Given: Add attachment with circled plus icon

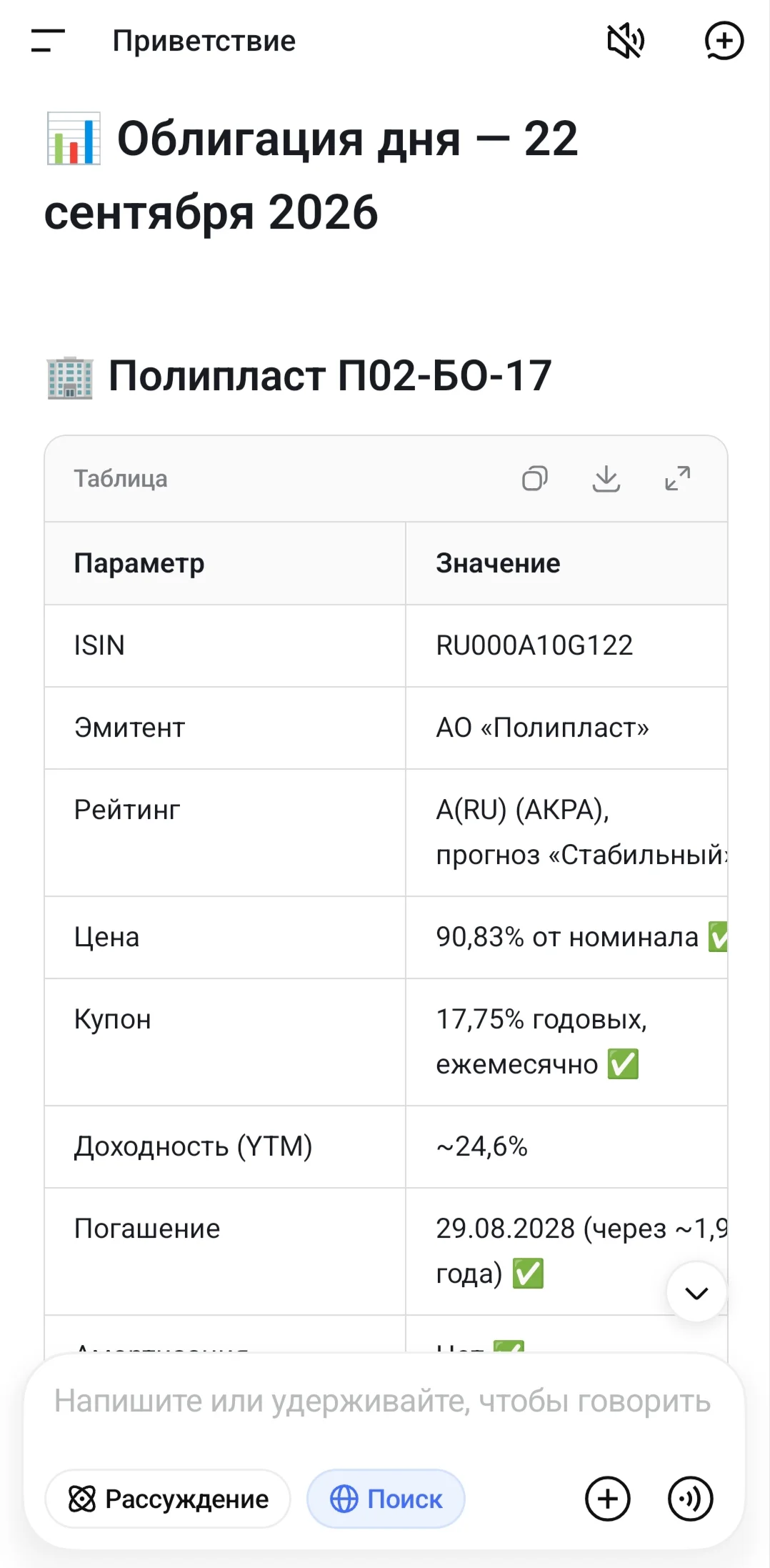Looking at the screenshot, I should click(608, 1499).
